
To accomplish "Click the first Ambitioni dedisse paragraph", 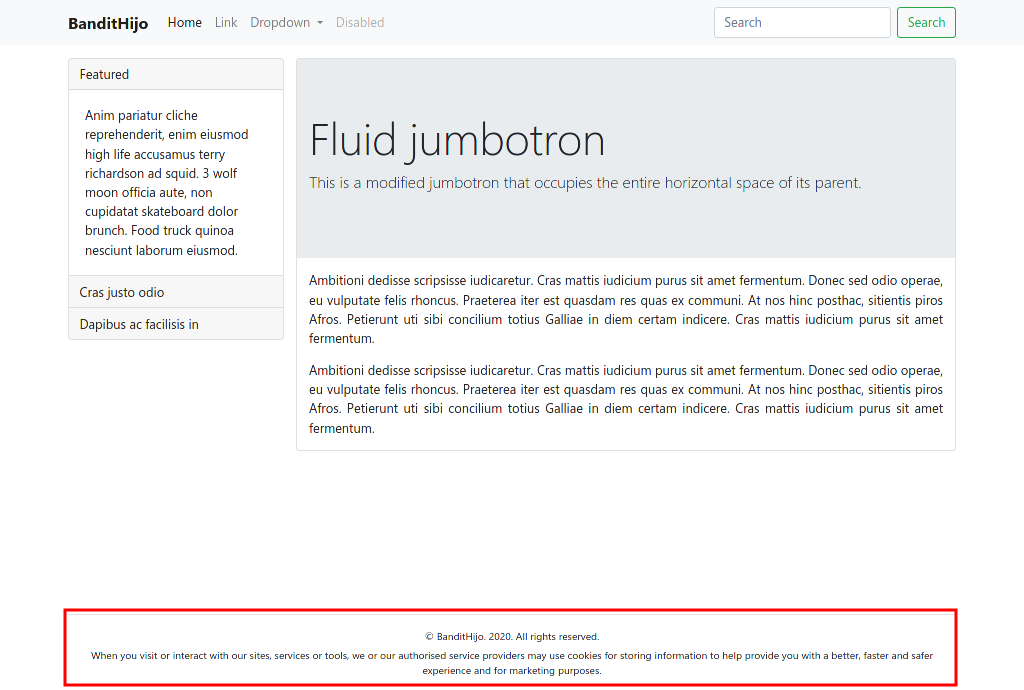I will click(625, 310).
